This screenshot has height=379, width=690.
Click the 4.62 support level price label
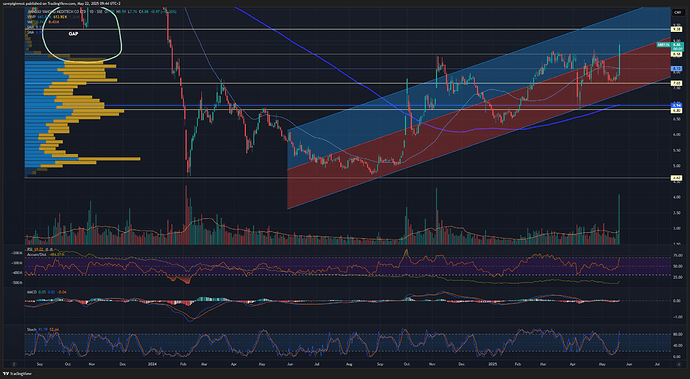pos(677,178)
